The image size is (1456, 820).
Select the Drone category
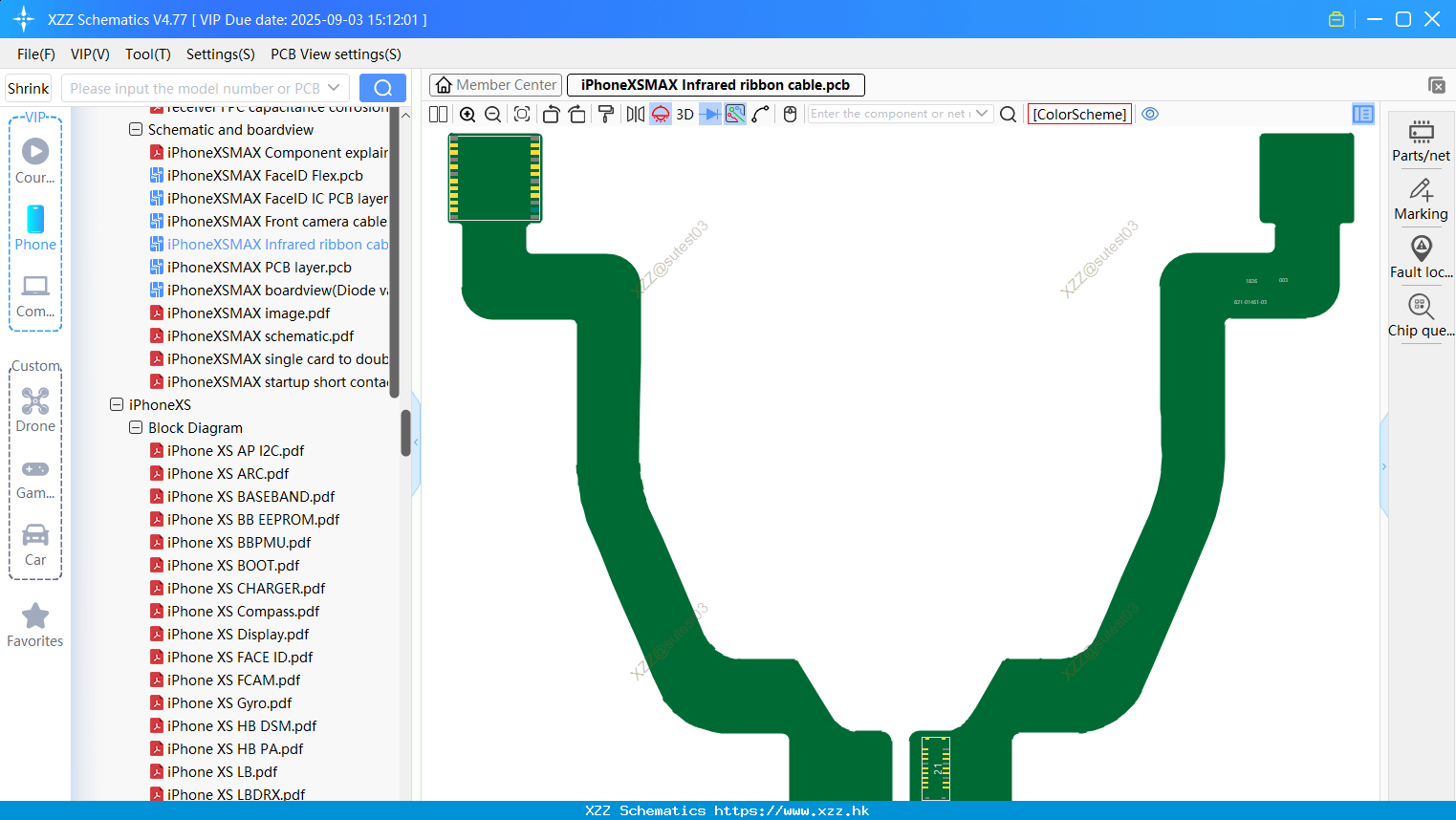[x=35, y=410]
